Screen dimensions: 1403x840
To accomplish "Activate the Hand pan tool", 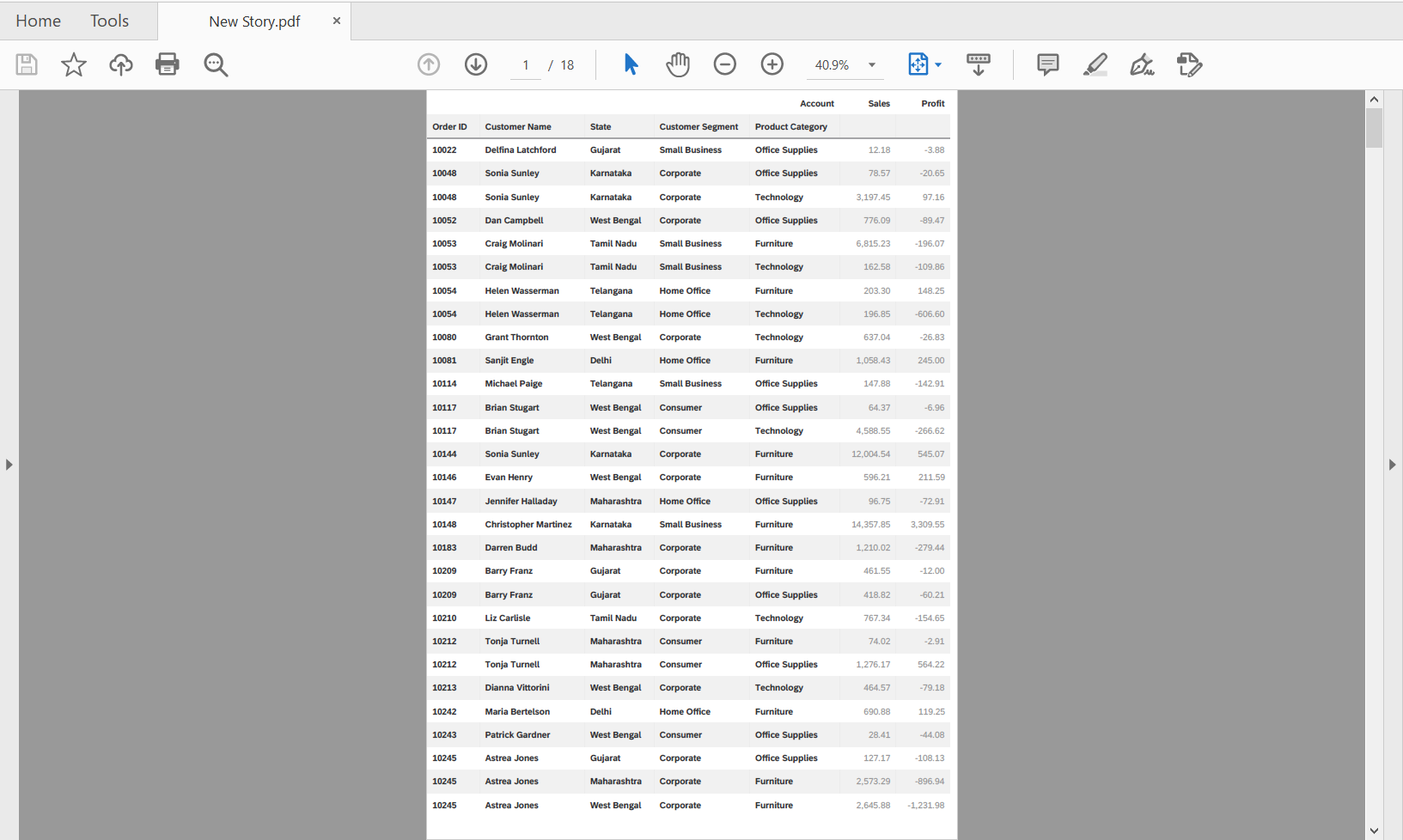I will (x=678, y=64).
